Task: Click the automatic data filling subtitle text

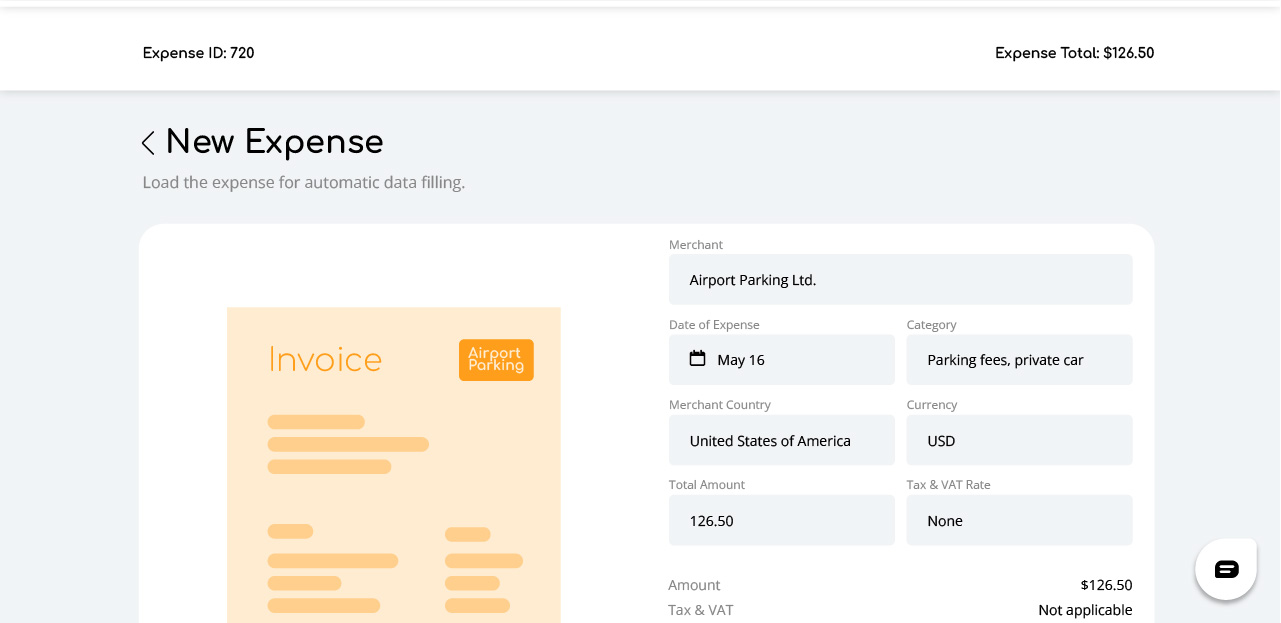Action: click(x=304, y=182)
